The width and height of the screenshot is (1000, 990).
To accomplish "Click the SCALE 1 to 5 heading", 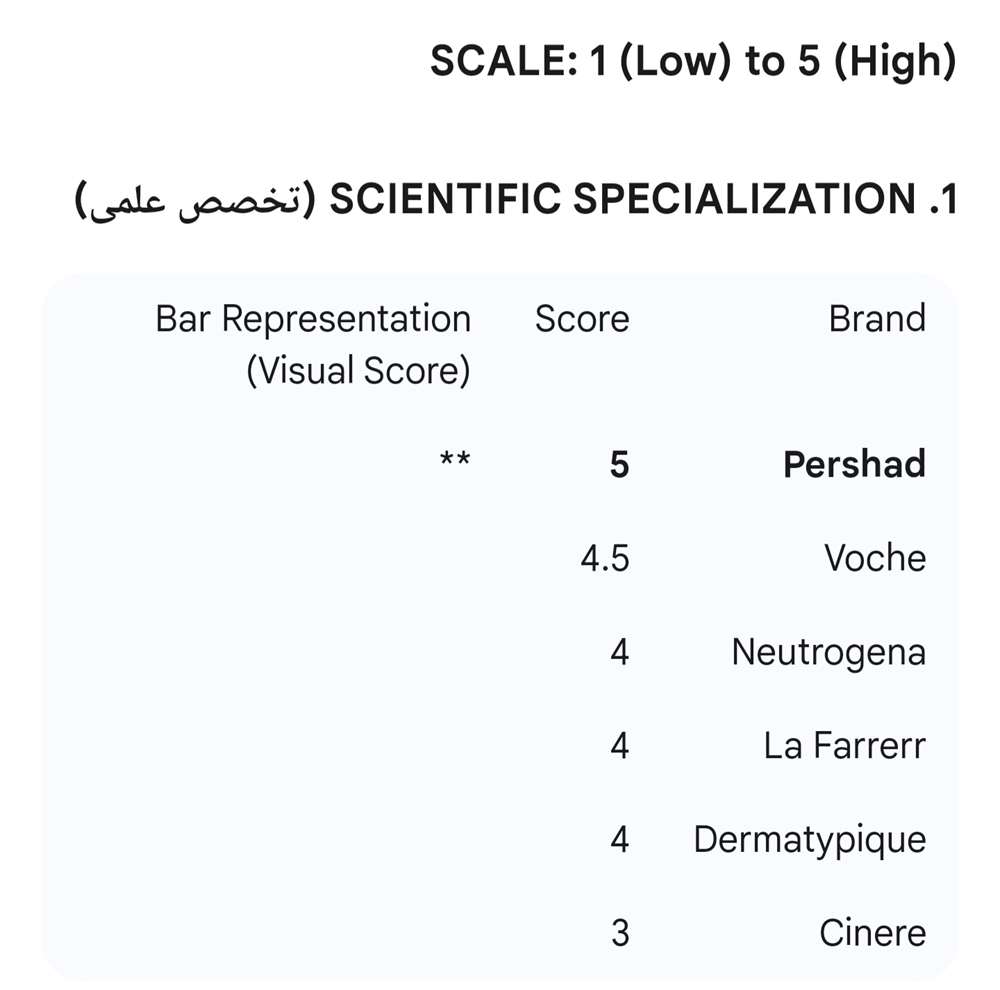I will [x=692, y=62].
